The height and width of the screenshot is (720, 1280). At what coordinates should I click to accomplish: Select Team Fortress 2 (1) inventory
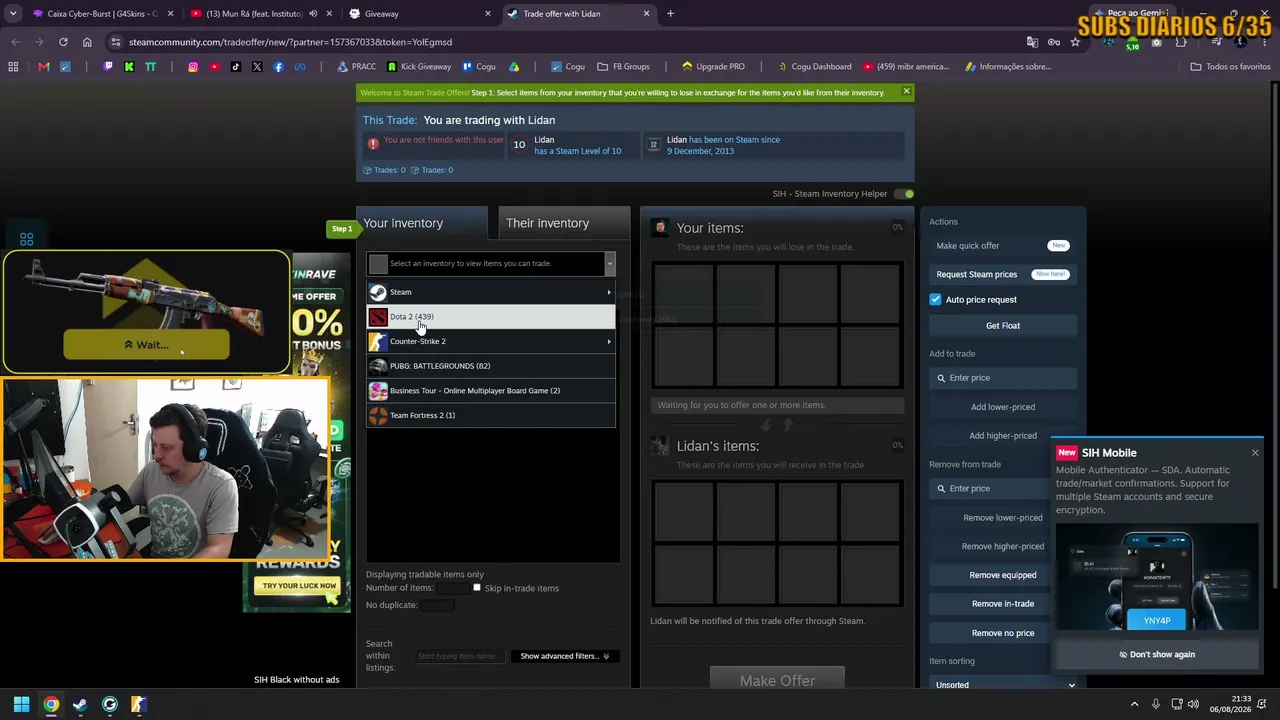[x=490, y=415]
